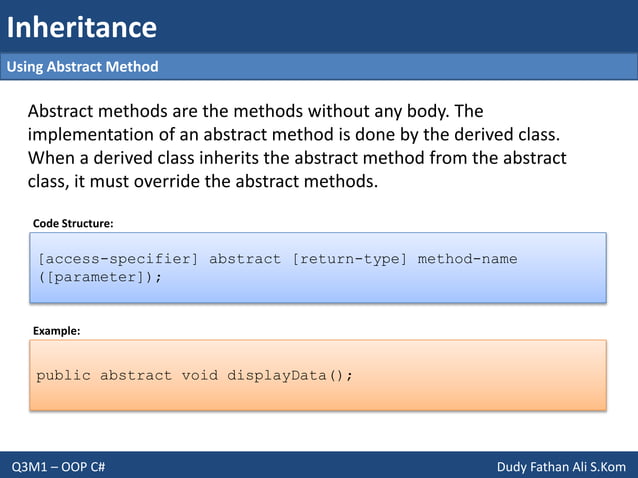Click the [access-specifier] text in code
Screen dimensions: 638x478
click(x=118, y=259)
